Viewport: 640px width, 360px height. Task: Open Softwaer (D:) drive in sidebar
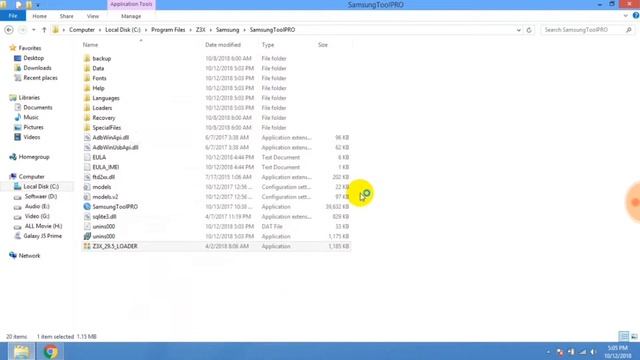pyautogui.click(x=41, y=196)
